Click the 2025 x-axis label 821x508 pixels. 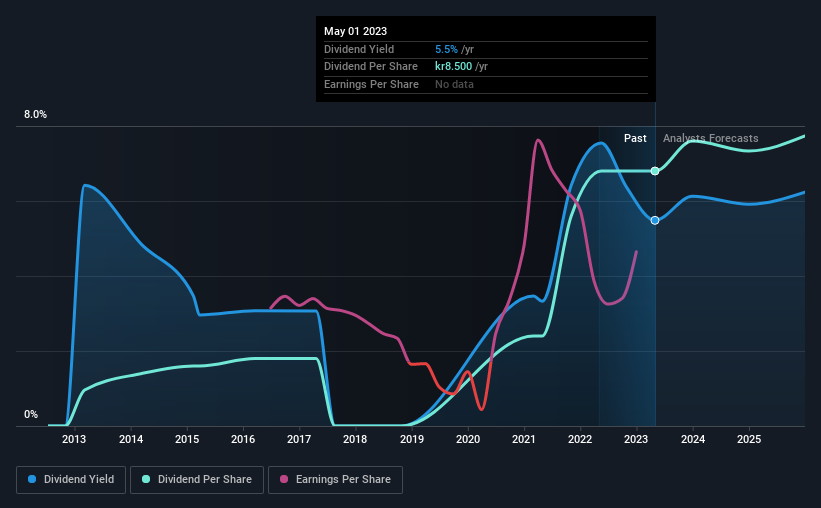[x=749, y=439]
